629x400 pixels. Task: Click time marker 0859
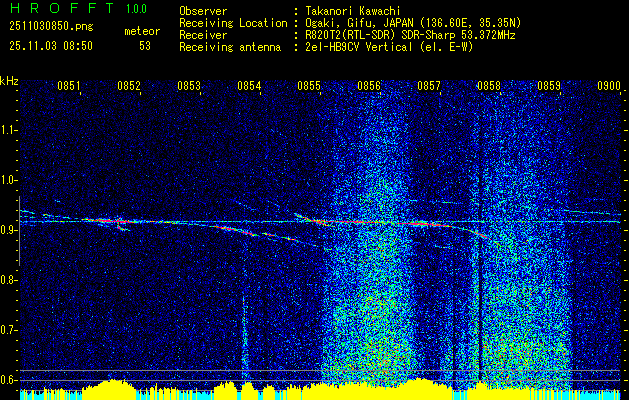click(x=549, y=85)
